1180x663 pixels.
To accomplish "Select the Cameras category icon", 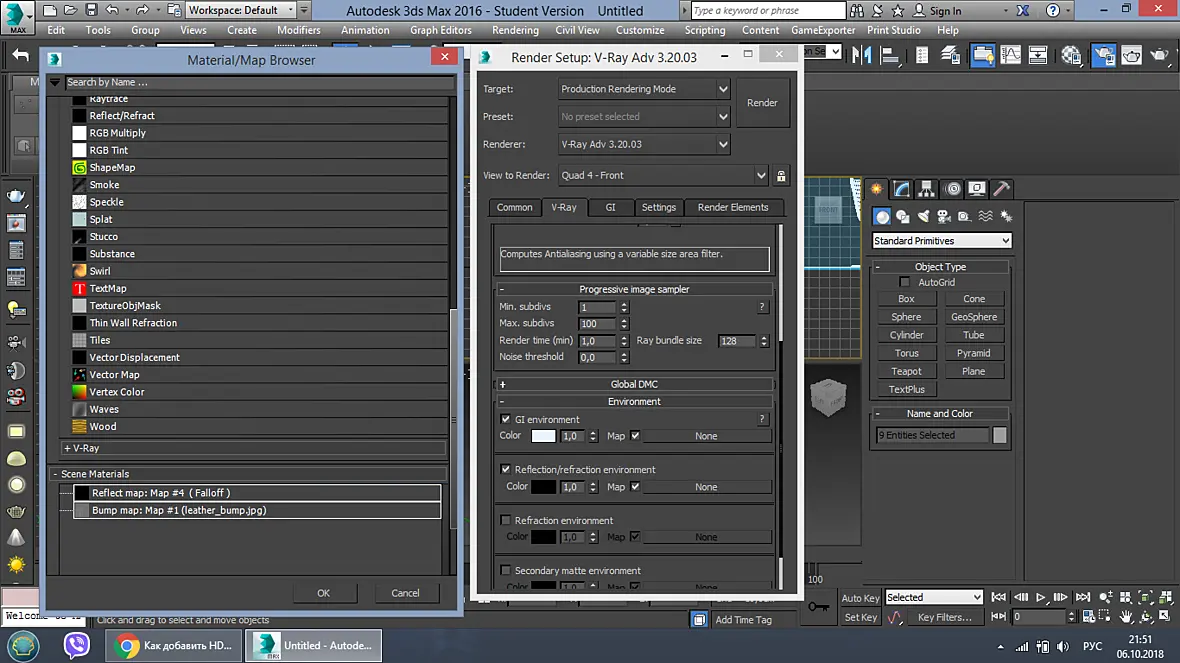I will point(944,217).
